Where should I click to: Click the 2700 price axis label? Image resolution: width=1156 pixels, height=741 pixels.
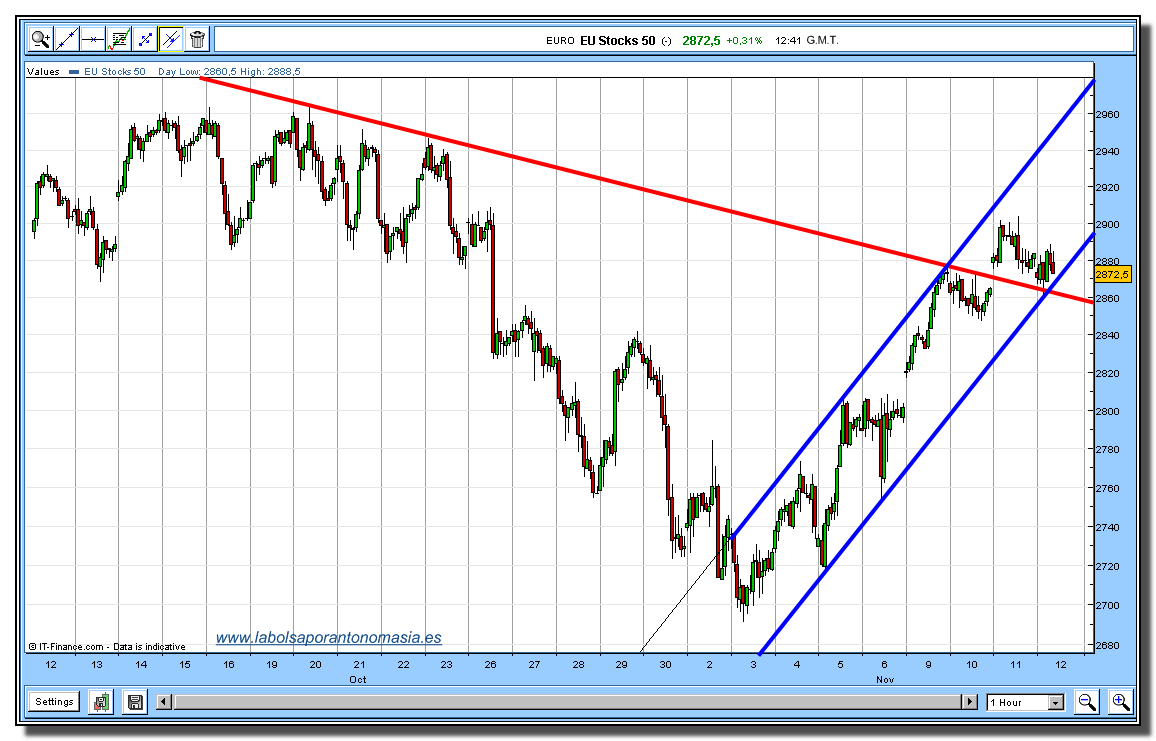tap(1107, 605)
